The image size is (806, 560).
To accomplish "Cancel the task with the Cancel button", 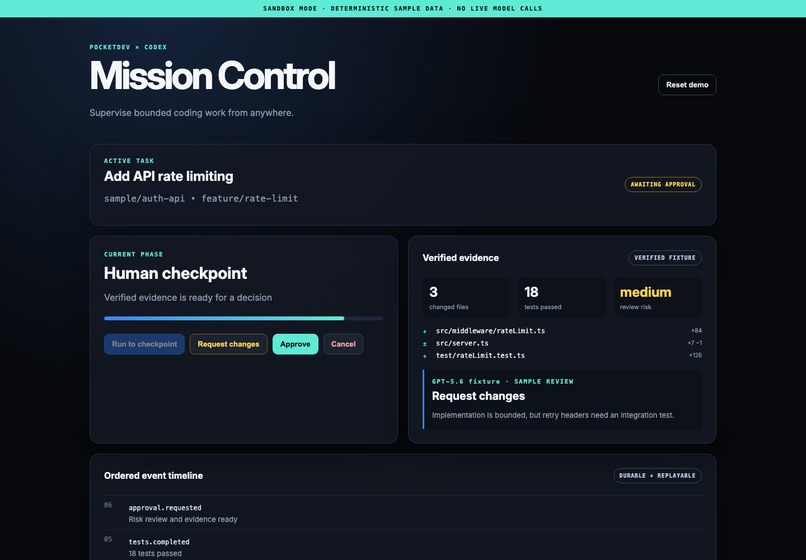I will tap(343, 344).
